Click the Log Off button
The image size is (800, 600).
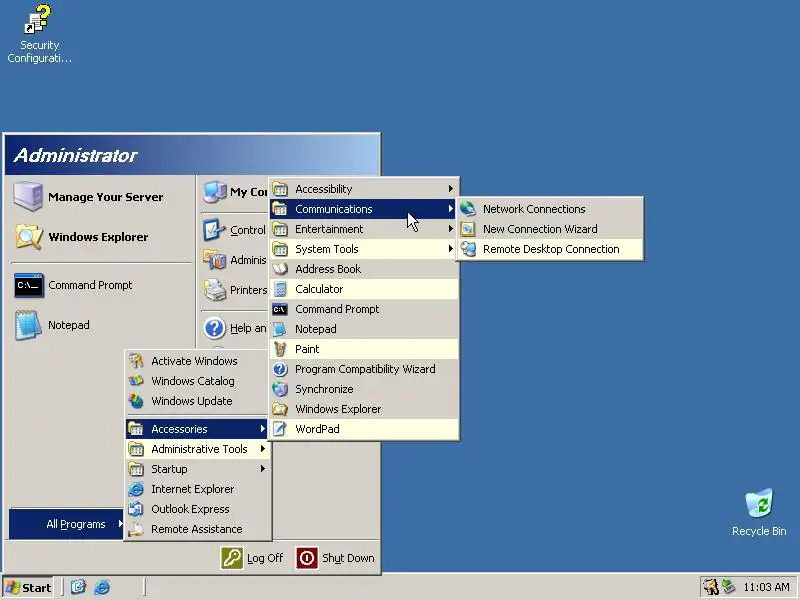pyautogui.click(x=253, y=558)
